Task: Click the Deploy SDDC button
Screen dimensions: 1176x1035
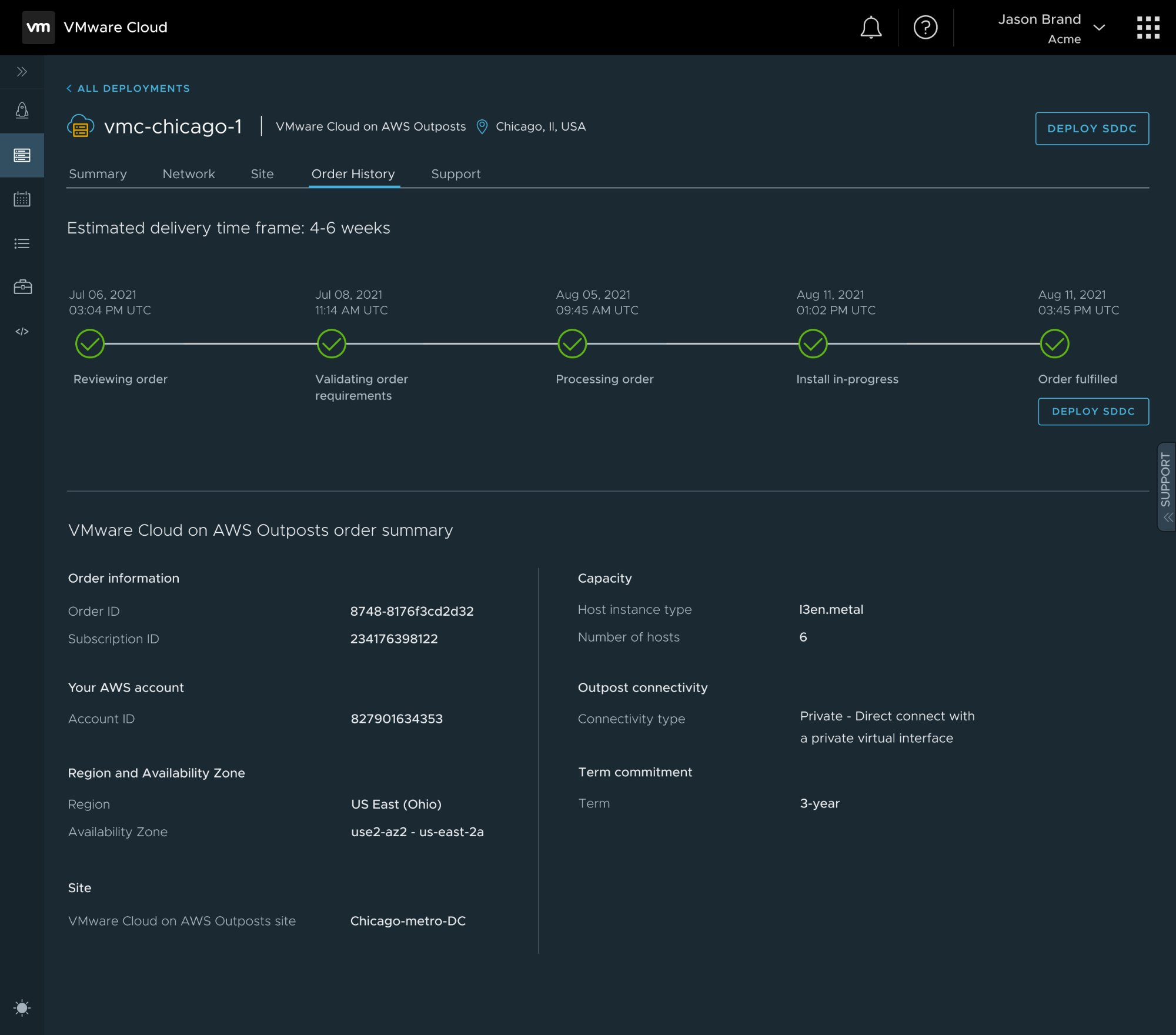Action: (1092, 128)
